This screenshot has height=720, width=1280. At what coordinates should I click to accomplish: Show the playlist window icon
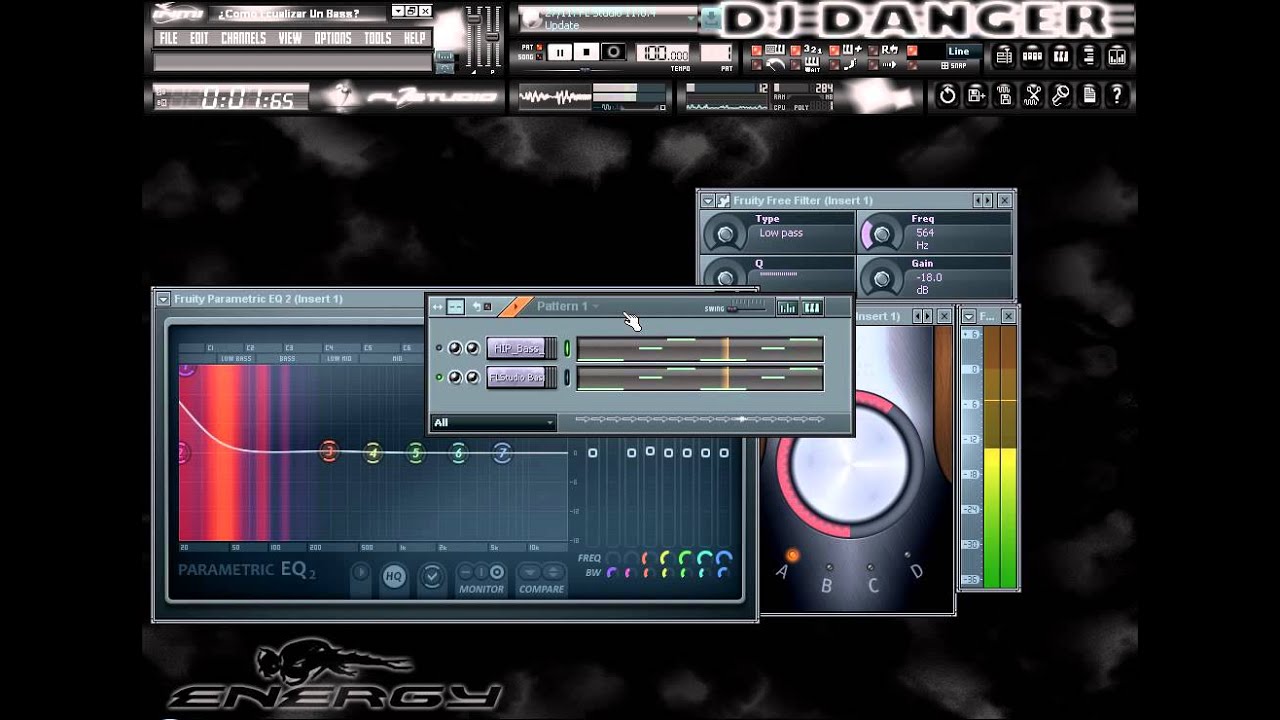click(x=1003, y=56)
